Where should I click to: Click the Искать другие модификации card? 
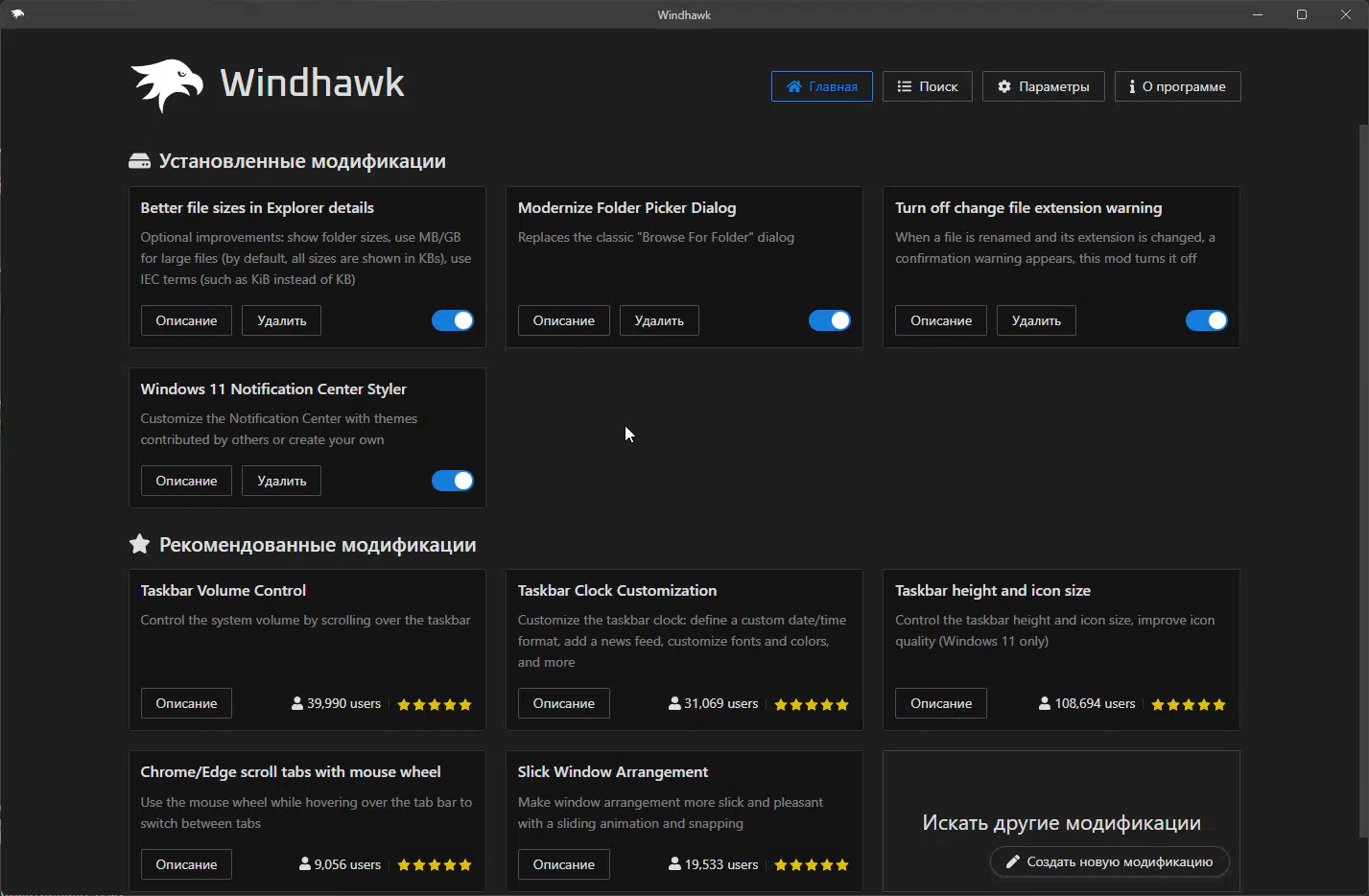(1061, 821)
